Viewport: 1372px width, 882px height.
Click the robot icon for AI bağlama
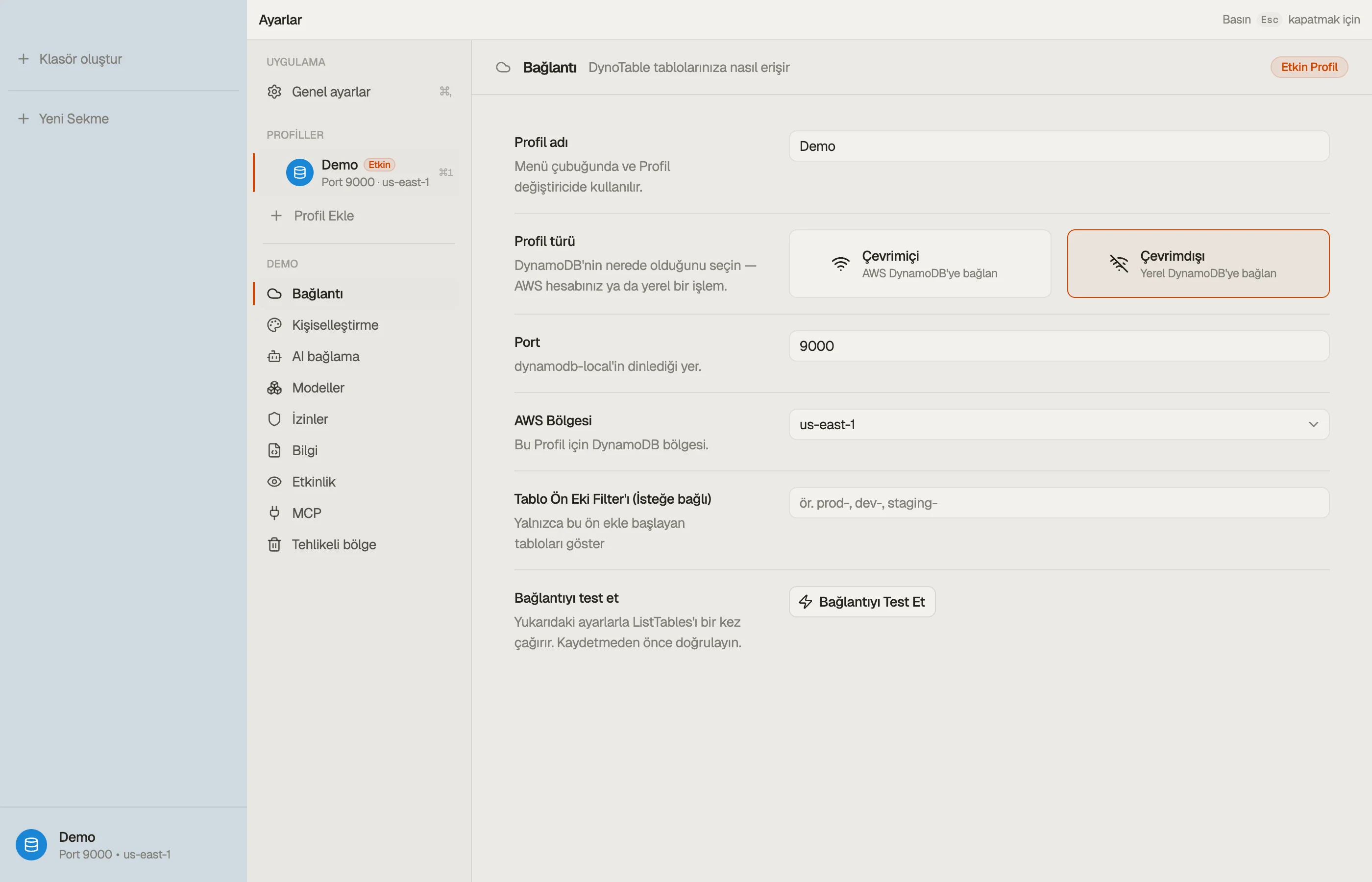(x=274, y=356)
